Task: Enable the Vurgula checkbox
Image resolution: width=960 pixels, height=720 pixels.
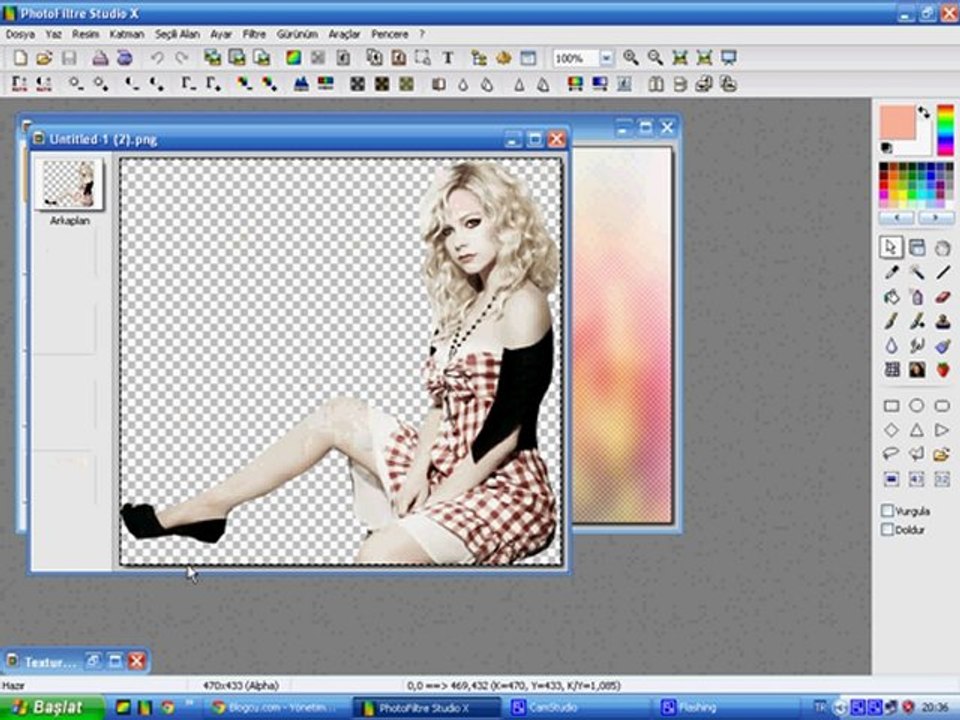Action: [887, 511]
